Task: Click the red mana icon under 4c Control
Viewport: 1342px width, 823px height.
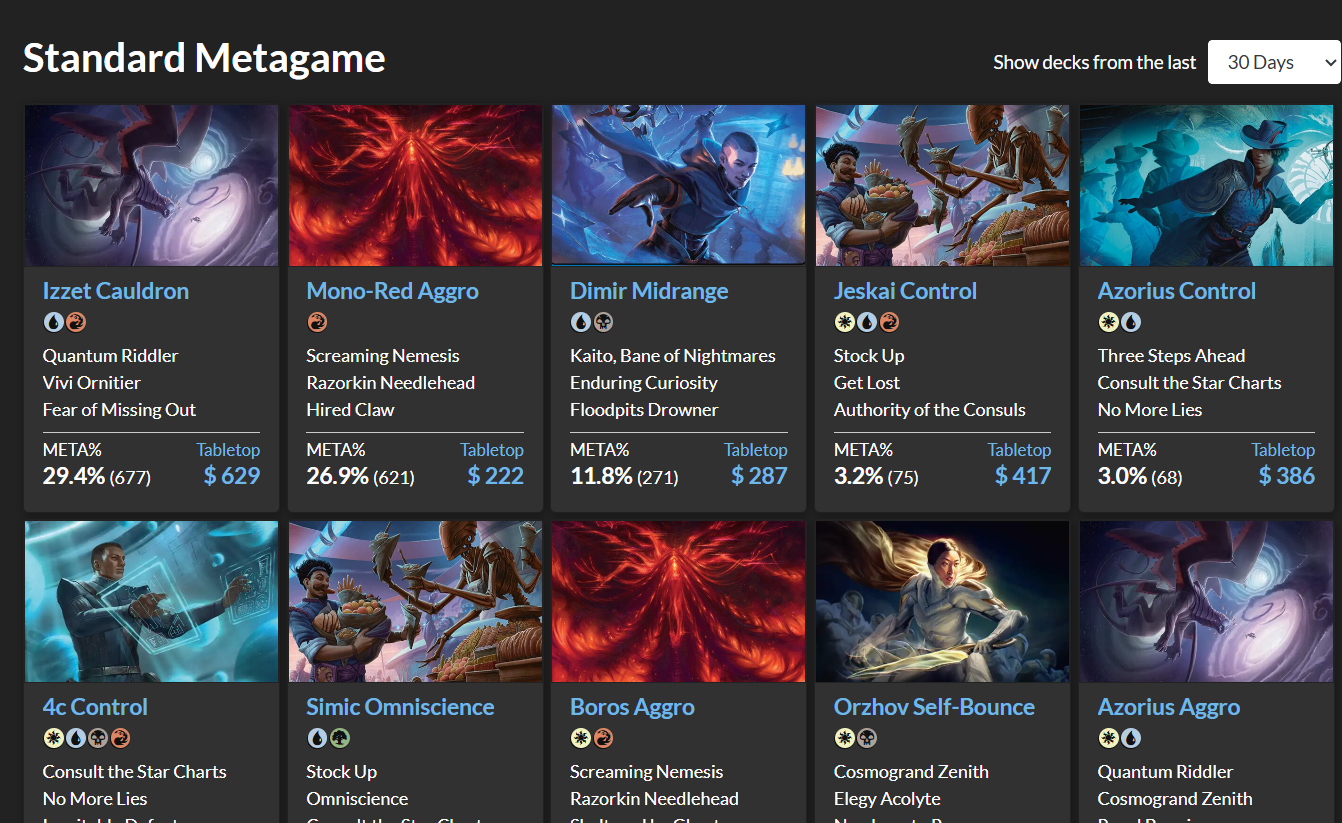Action: 122,738
